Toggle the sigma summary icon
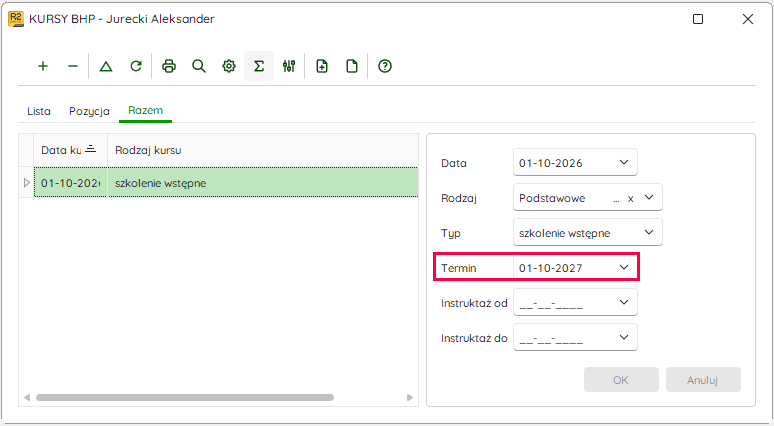 click(x=259, y=66)
